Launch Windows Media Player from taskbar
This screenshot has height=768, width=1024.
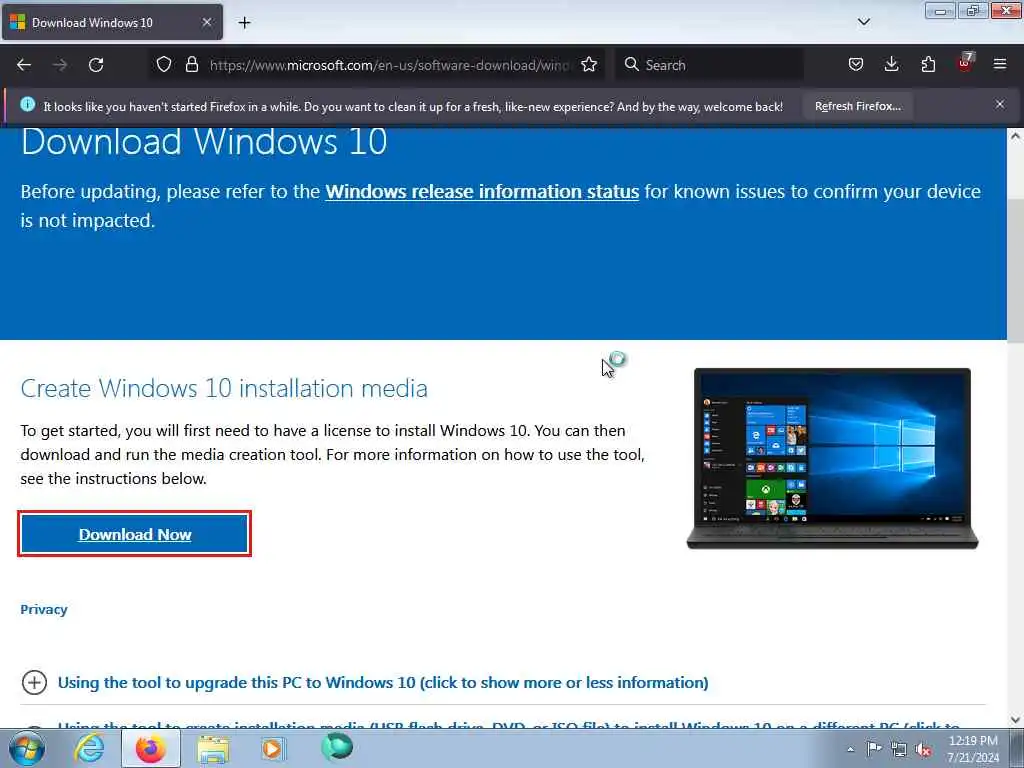(x=273, y=748)
